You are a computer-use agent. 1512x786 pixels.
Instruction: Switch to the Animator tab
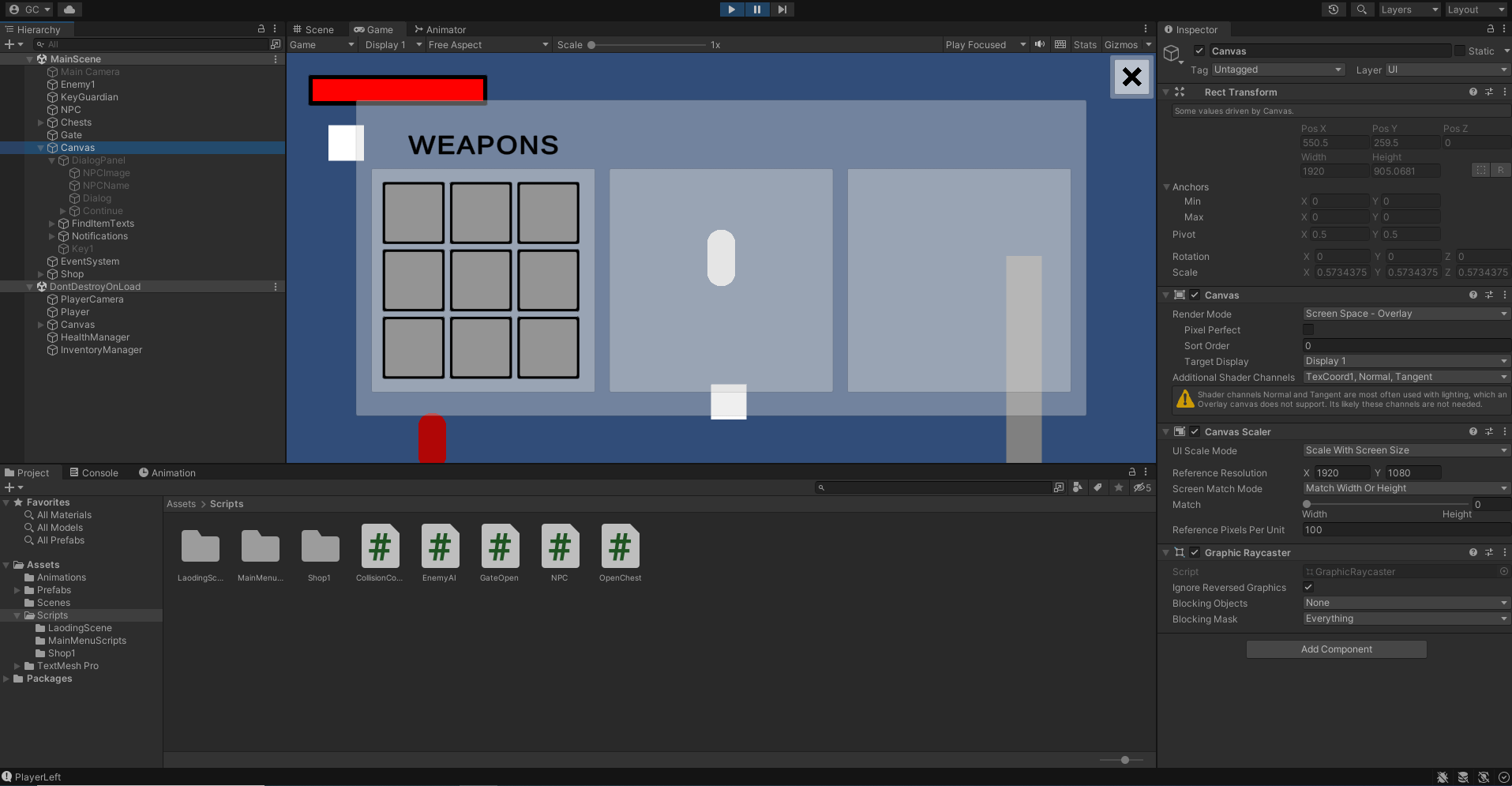tap(441, 29)
